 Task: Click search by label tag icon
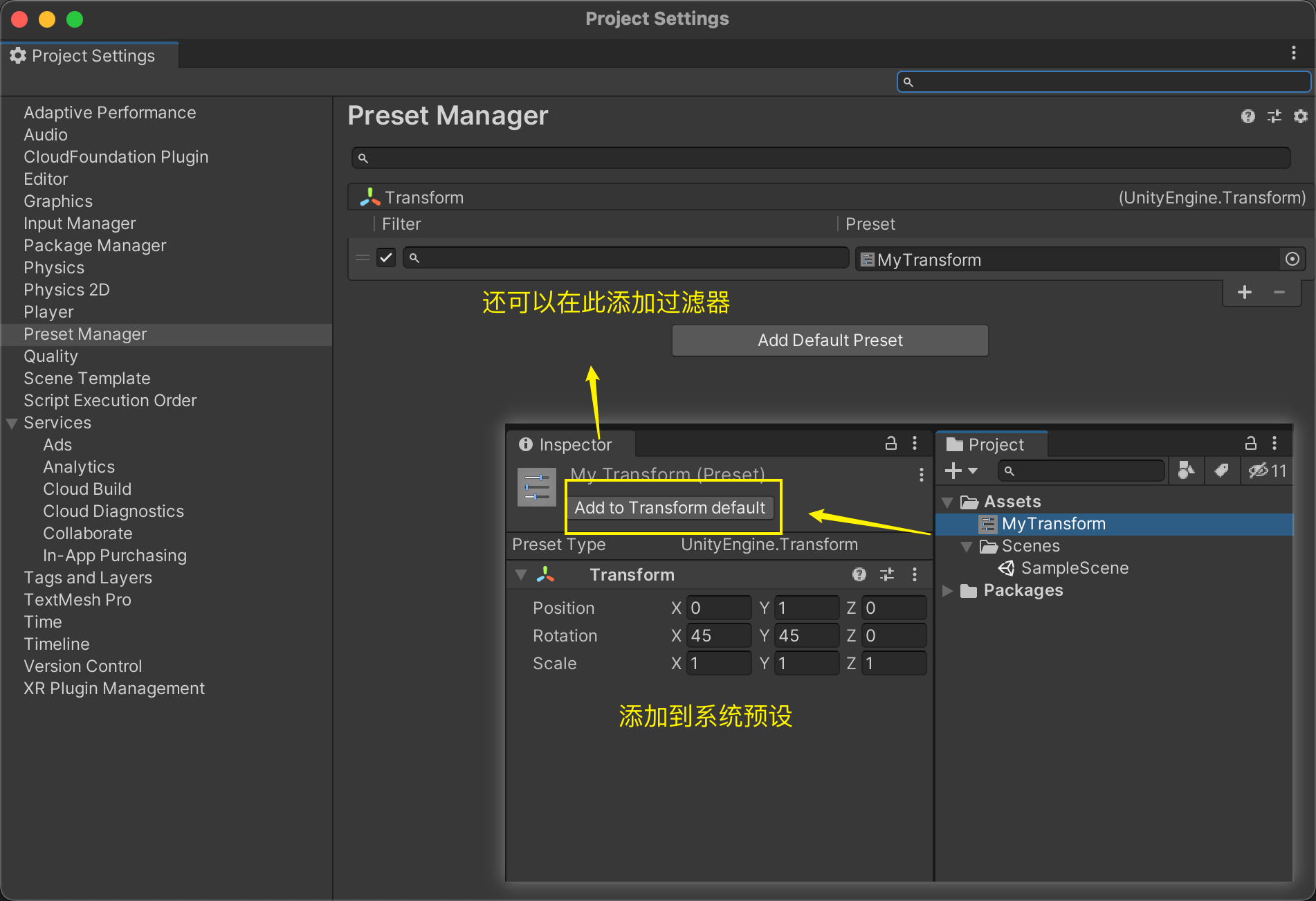pyautogui.click(x=1221, y=471)
